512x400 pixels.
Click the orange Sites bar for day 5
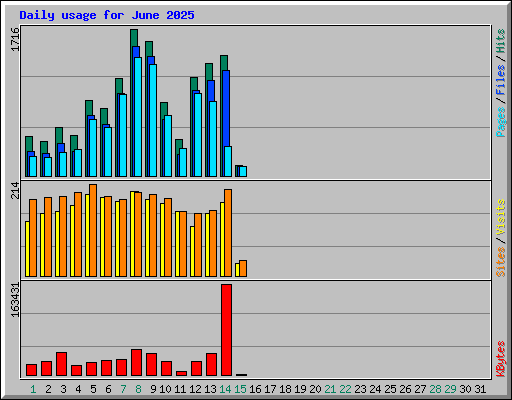pos(93,230)
